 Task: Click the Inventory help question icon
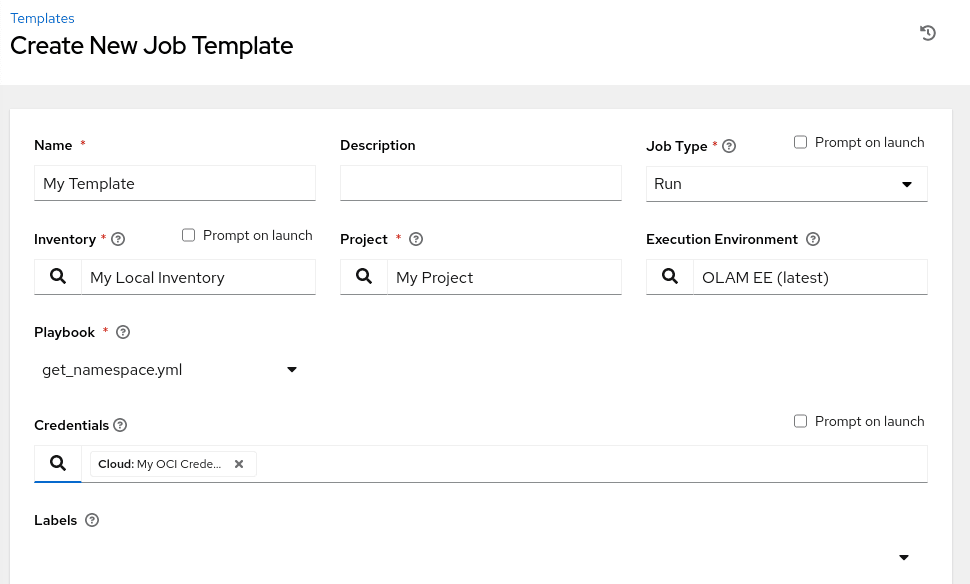[118, 240]
